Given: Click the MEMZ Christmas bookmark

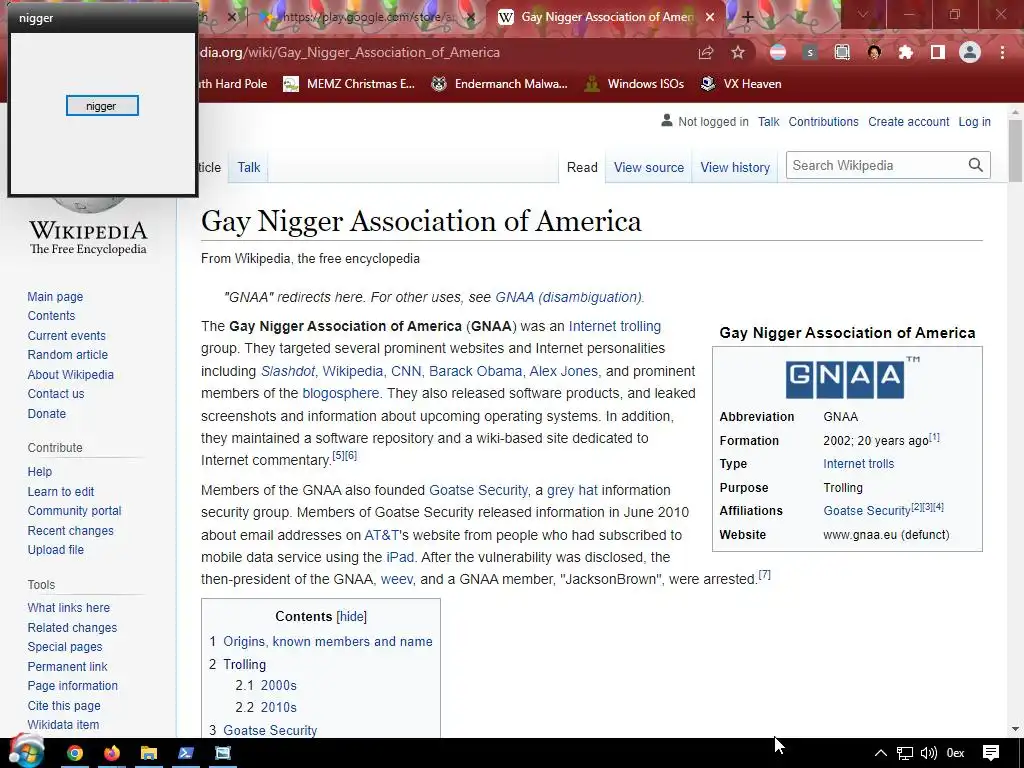Looking at the screenshot, I should tap(349, 84).
